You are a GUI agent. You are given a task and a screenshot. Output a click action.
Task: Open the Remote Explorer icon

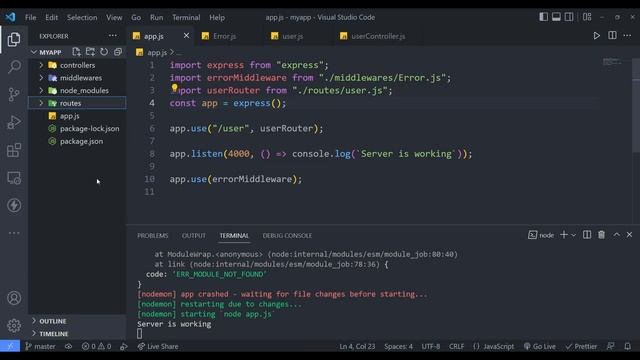(x=14, y=178)
